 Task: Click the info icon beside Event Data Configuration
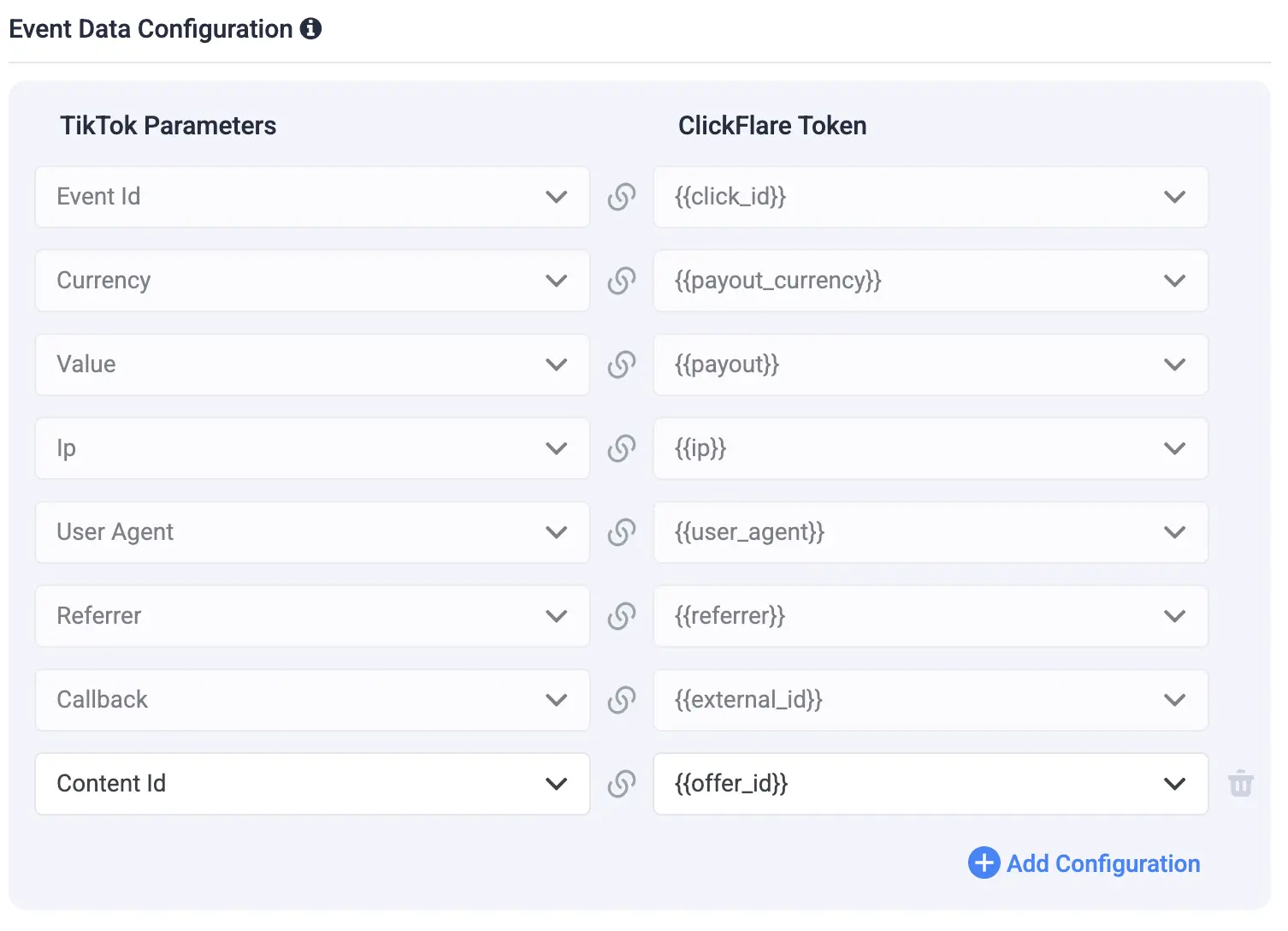coord(310,29)
